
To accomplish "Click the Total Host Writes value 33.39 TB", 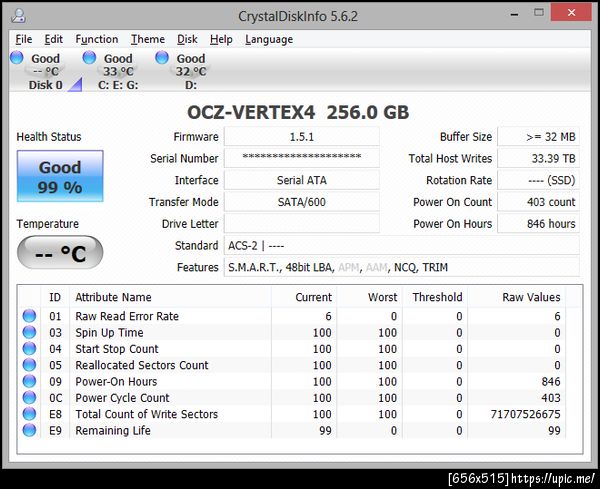I will tap(538, 158).
